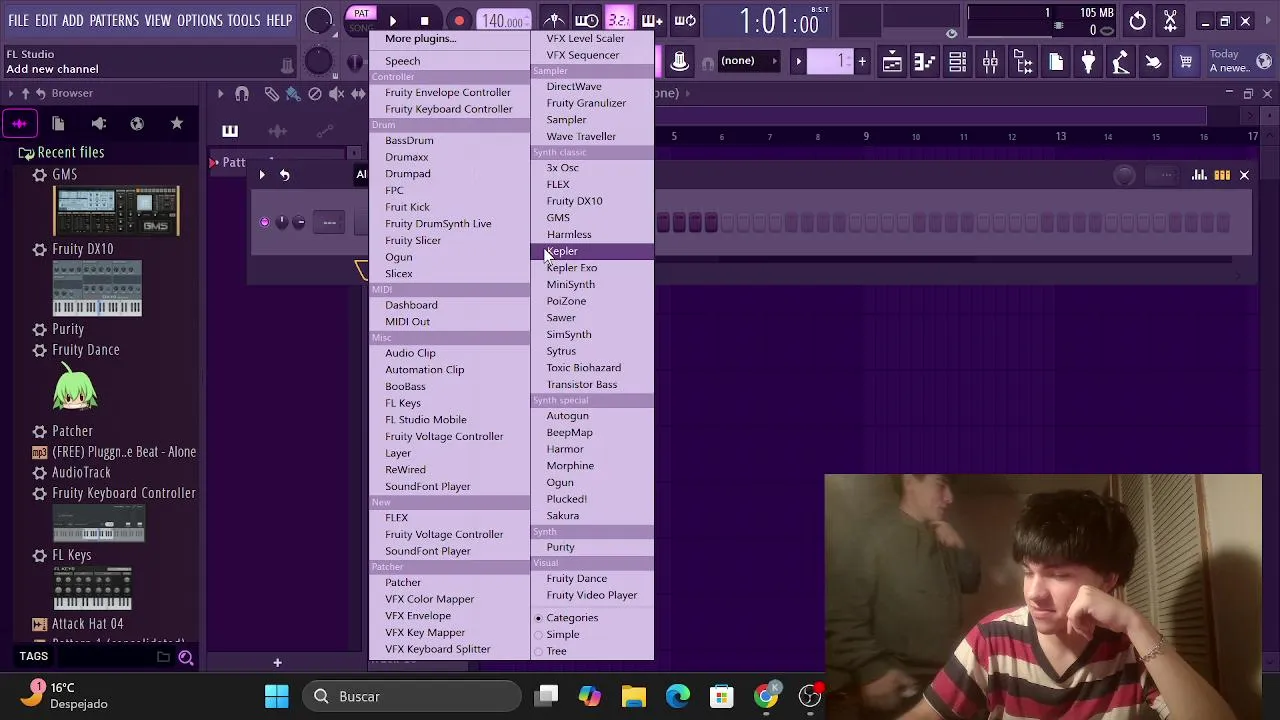Click the Browser back arrow icon
Image resolution: width=1280 pixels, height=720 pixels.
[x=41, y=93]
